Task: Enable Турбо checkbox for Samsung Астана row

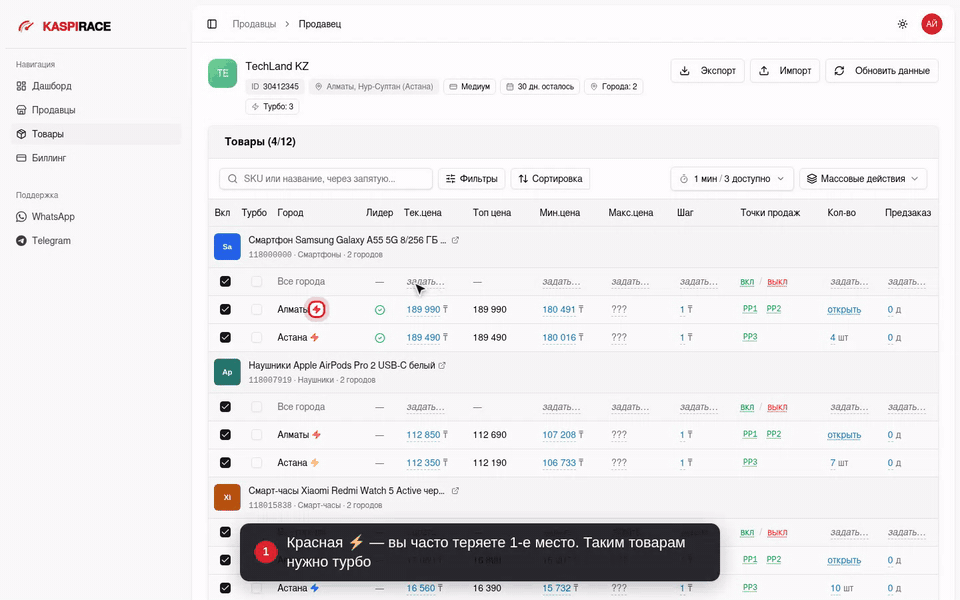Action: tap(257, 337)
